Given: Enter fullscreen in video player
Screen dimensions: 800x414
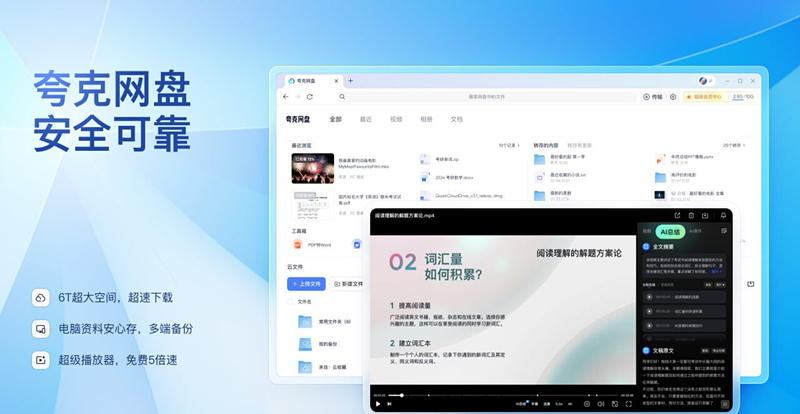Looking at the screenshot, I should 629,404.
